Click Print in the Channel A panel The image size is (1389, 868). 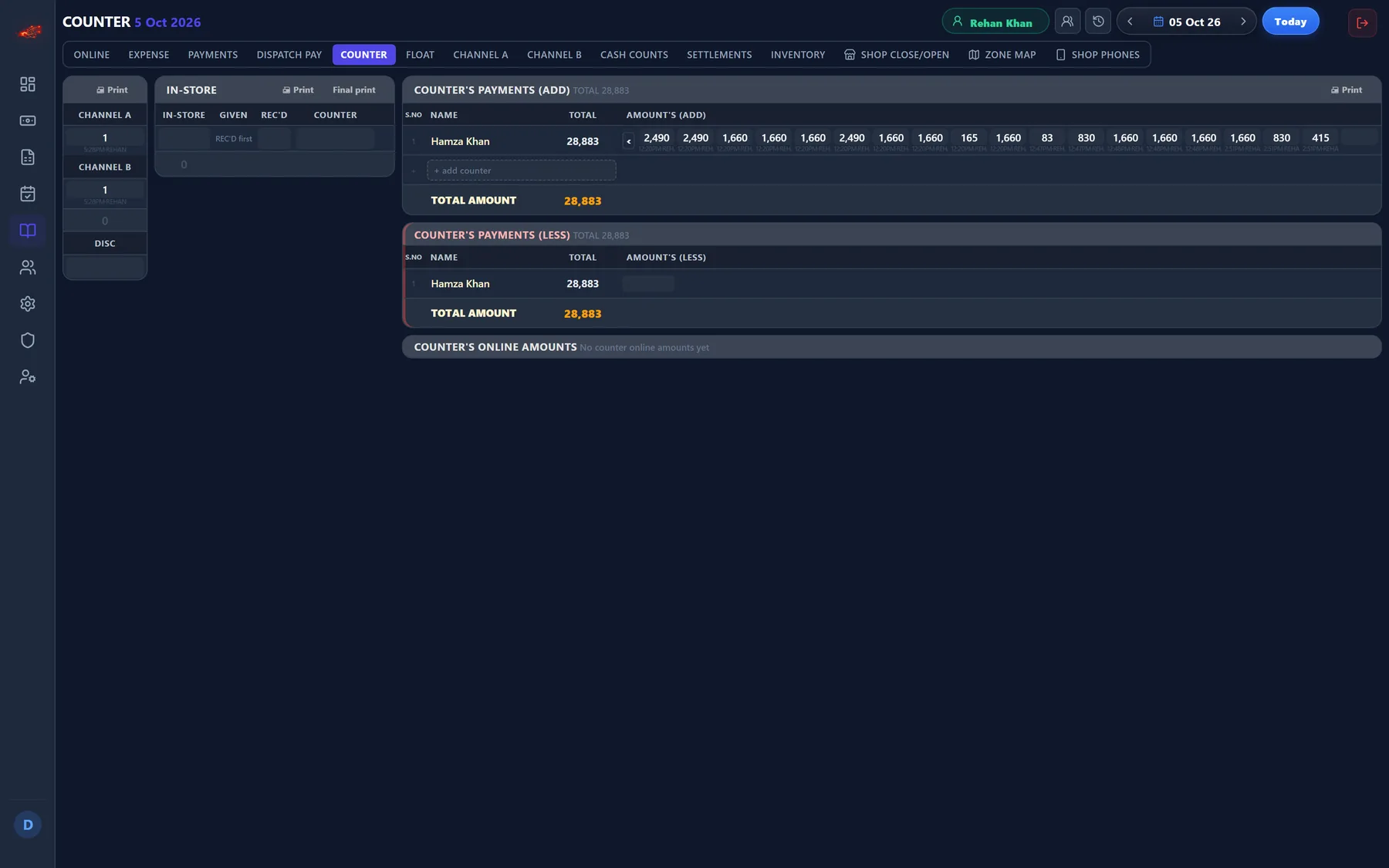click(x=112, y=90)
